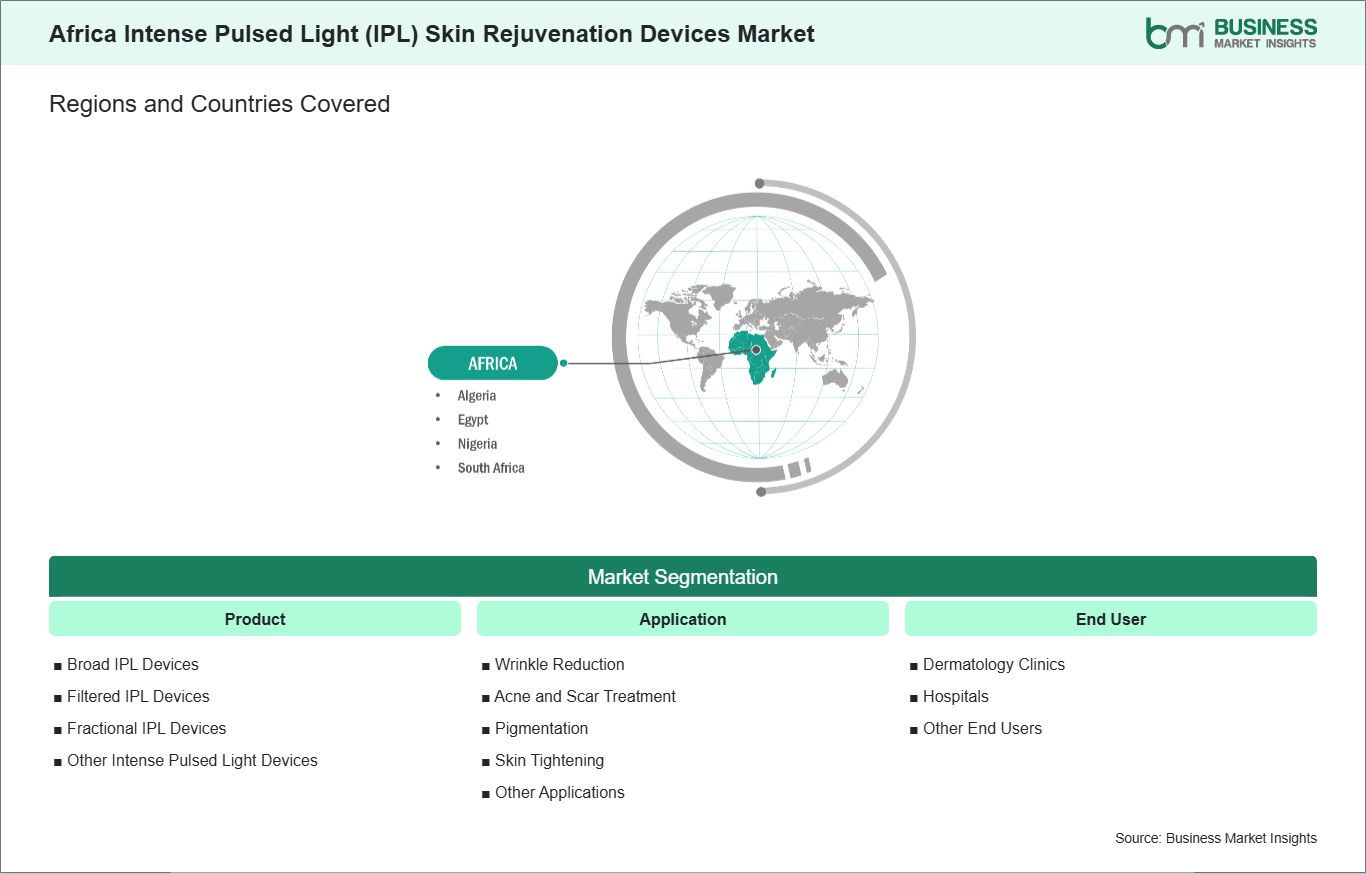1366x874 pixels.
Task: Select the Application segment header
Action: 683,619
